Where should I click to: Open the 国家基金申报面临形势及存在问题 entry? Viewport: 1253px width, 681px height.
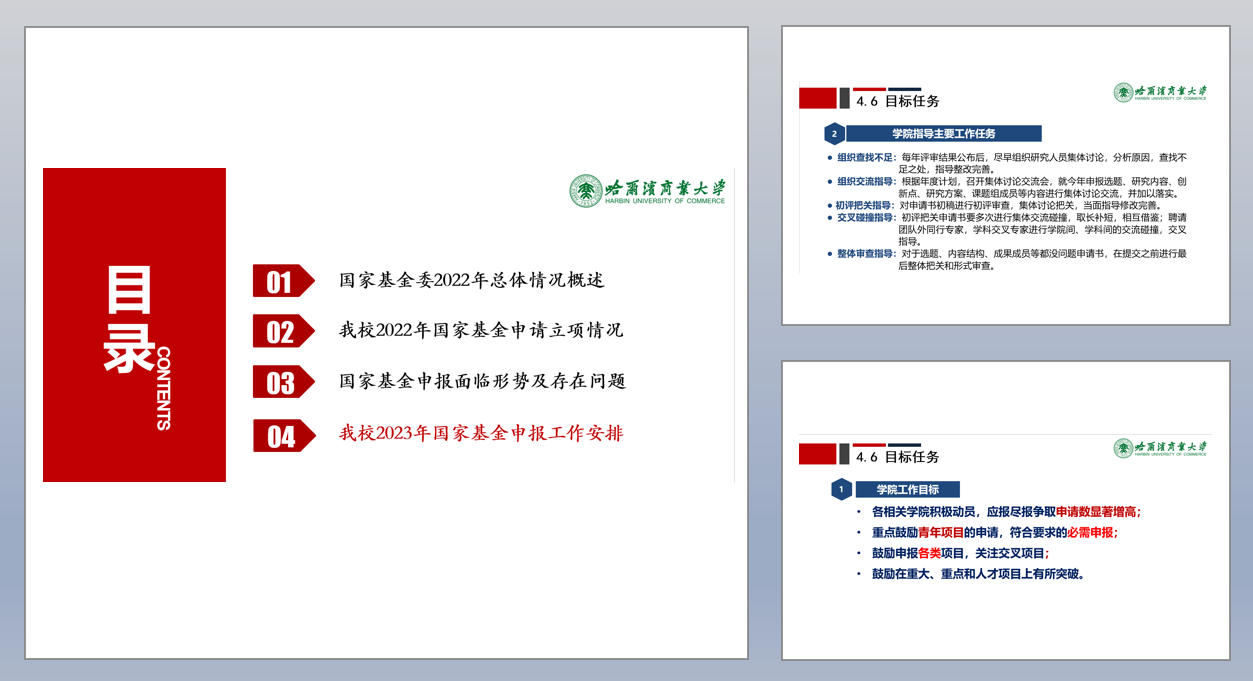click(x=482, y=382)
